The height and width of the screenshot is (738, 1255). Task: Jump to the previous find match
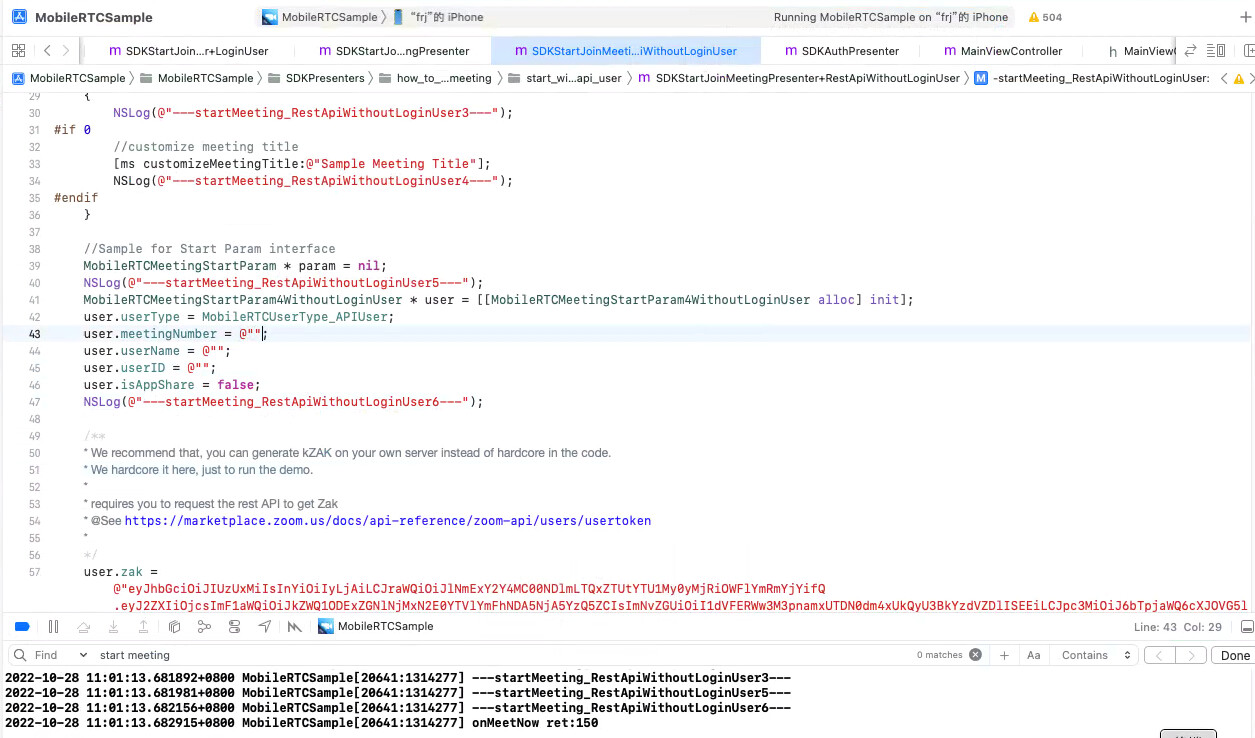tap(1160, 655)
